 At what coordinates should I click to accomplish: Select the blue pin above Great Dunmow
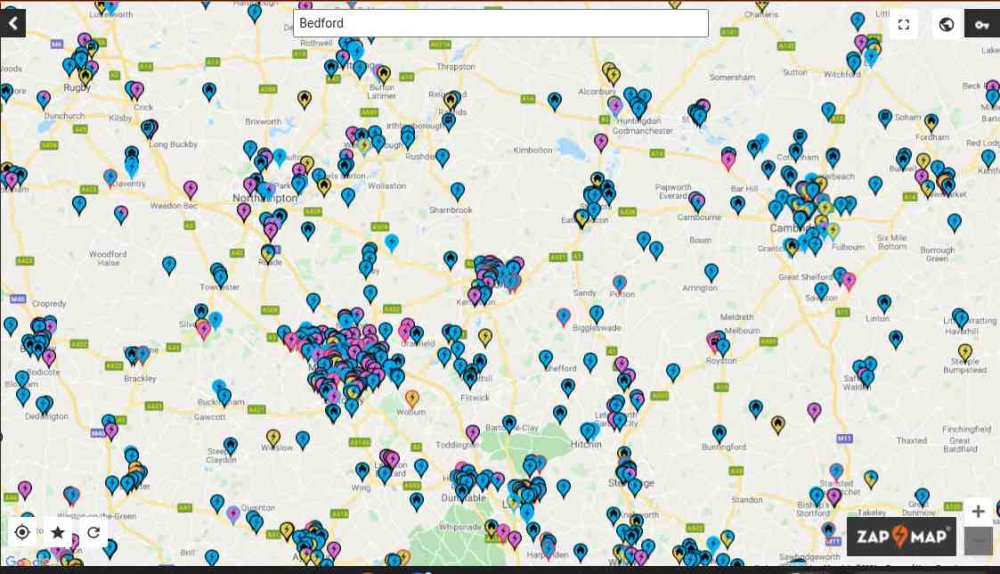[922, 496]
